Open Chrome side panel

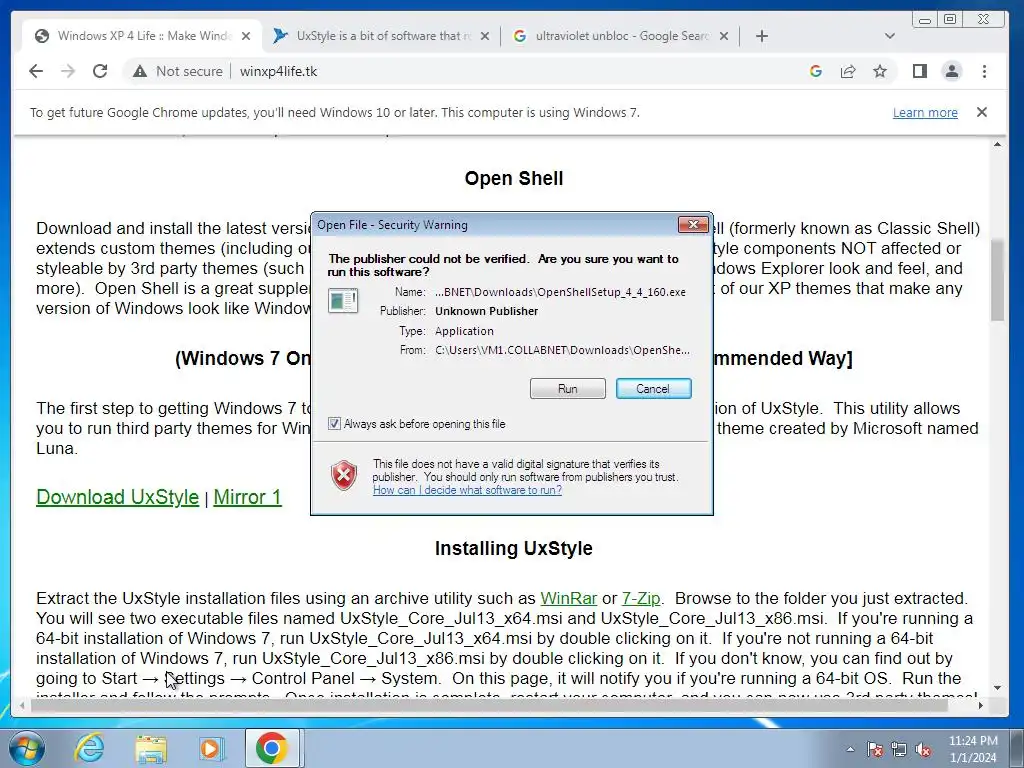click(920, 71)
